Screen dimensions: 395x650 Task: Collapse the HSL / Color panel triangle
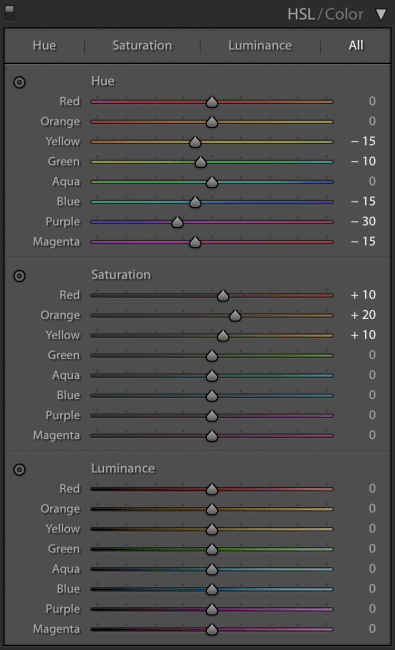381,14
